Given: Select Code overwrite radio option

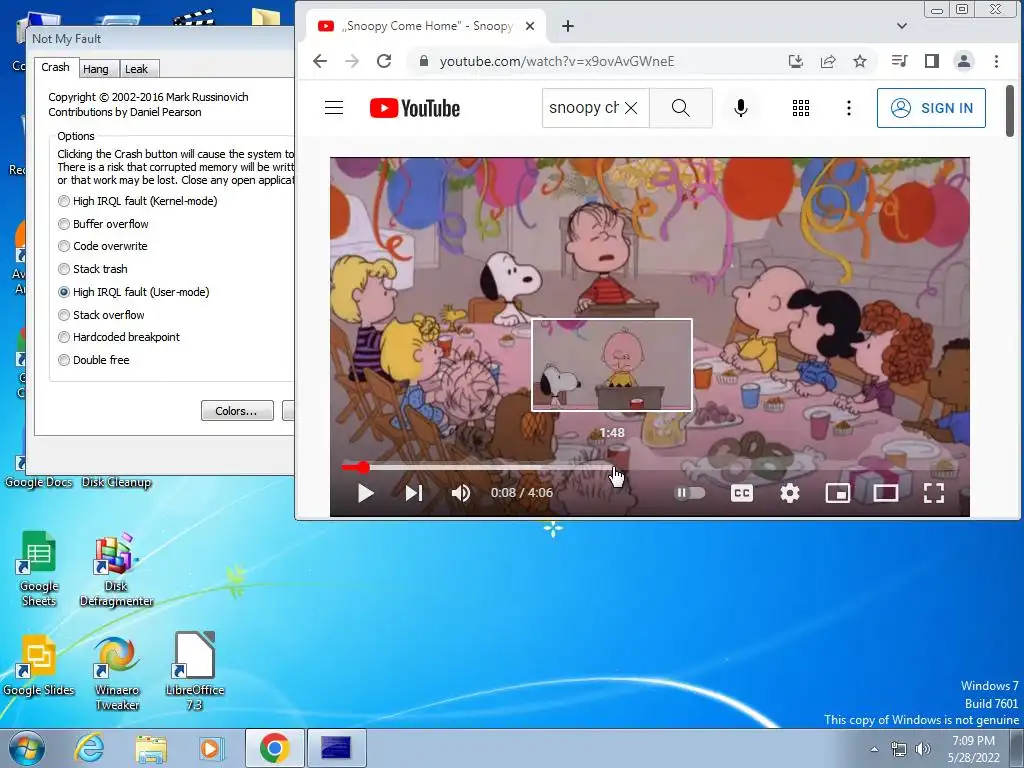Looking at the screenshot, I should [x=103, y=246].
